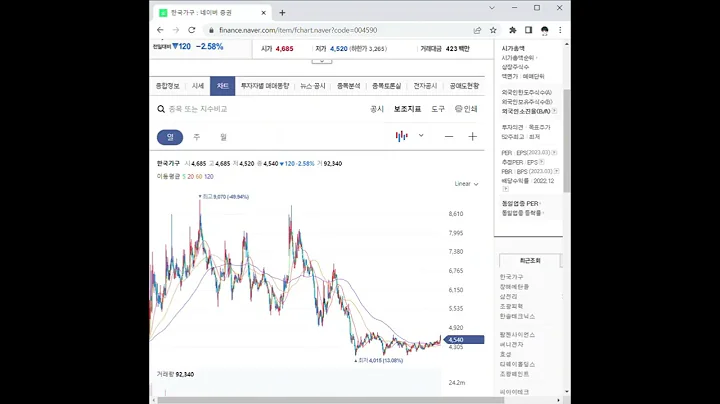Image resolution: width=720 pixels, height=404 pixels.
Task: Open the share page icon in address bar
Action: click(477, 30)
